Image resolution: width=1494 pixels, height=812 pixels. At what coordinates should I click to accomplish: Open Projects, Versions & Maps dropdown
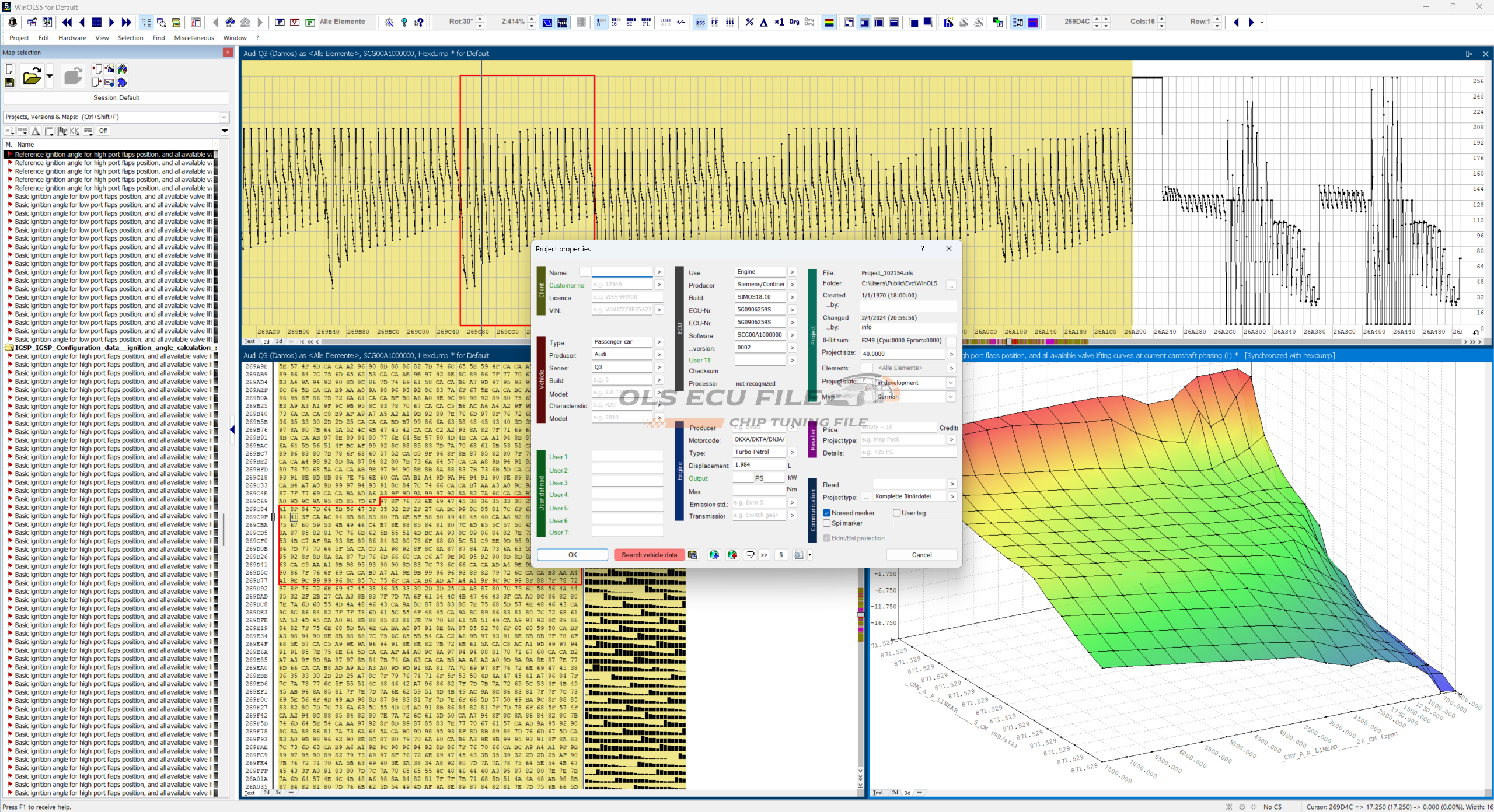224,117
